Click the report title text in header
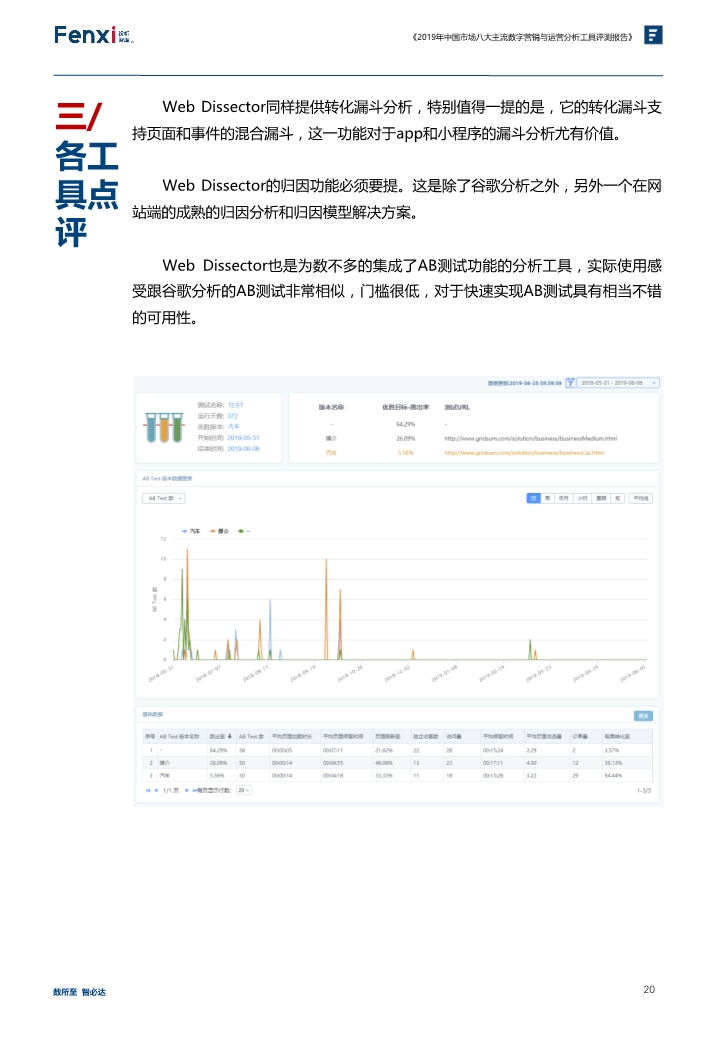720x1038 pixels. [521, 36]
